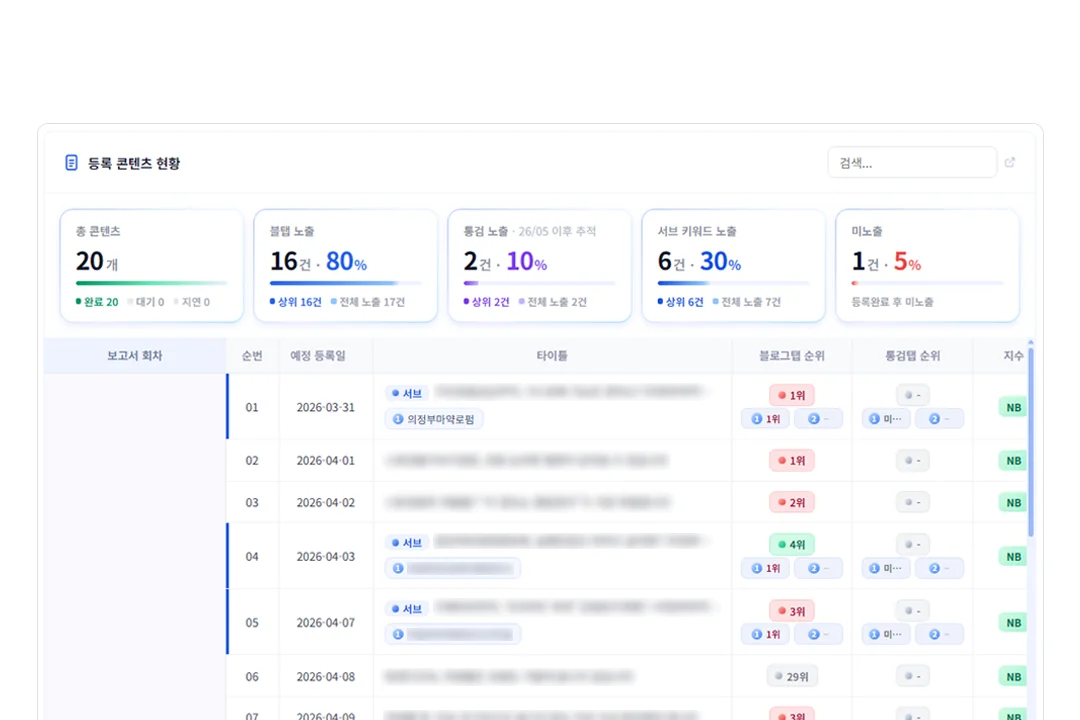Click the 대기 0 legend item
The height and width of the screenshot is (720, 1080).
[x=146, y=302]
